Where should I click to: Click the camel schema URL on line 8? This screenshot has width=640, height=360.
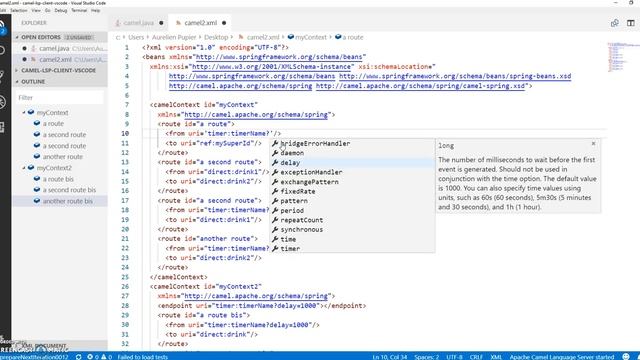(256, 114)
